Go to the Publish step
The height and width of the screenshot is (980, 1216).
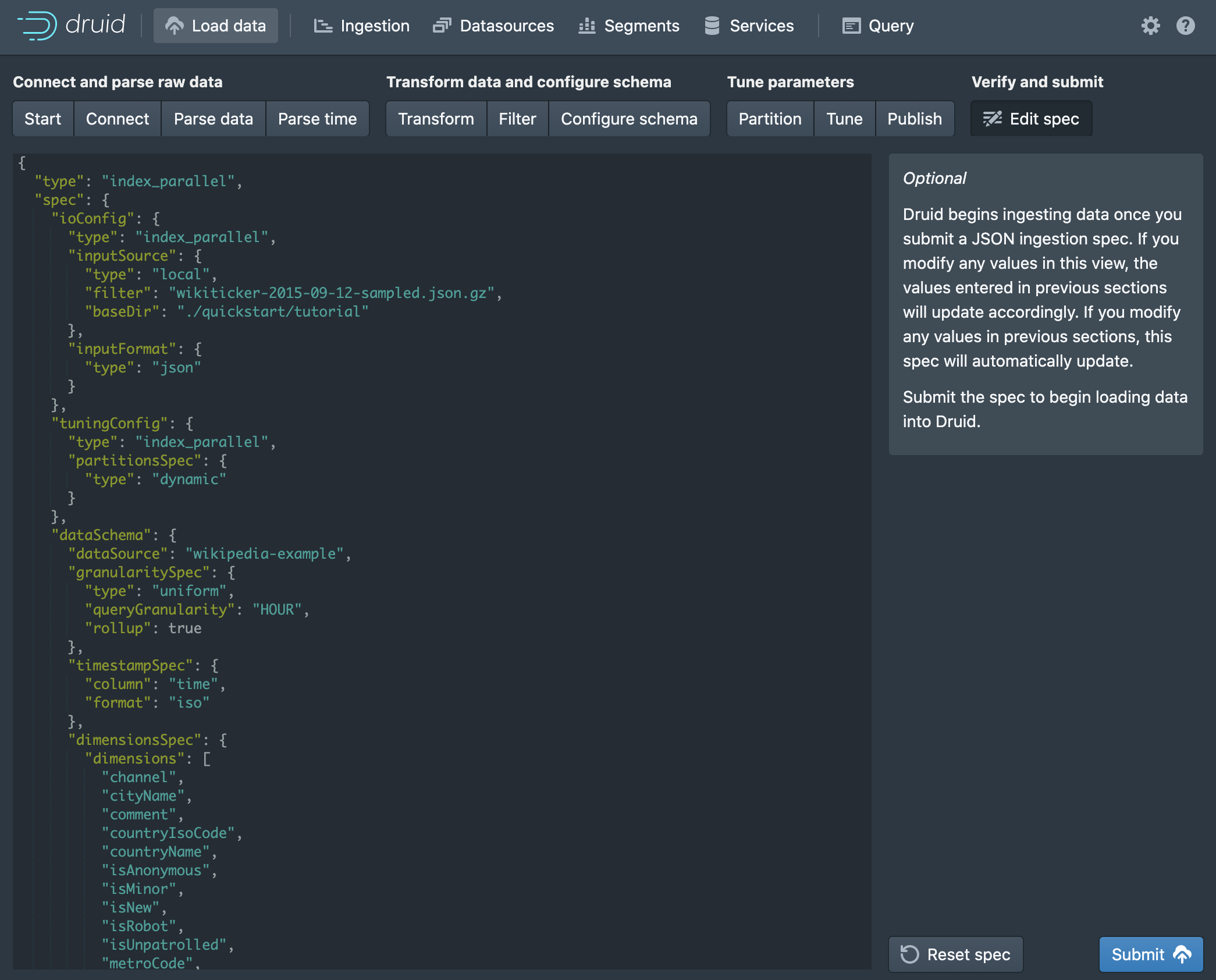pos(914,119)
